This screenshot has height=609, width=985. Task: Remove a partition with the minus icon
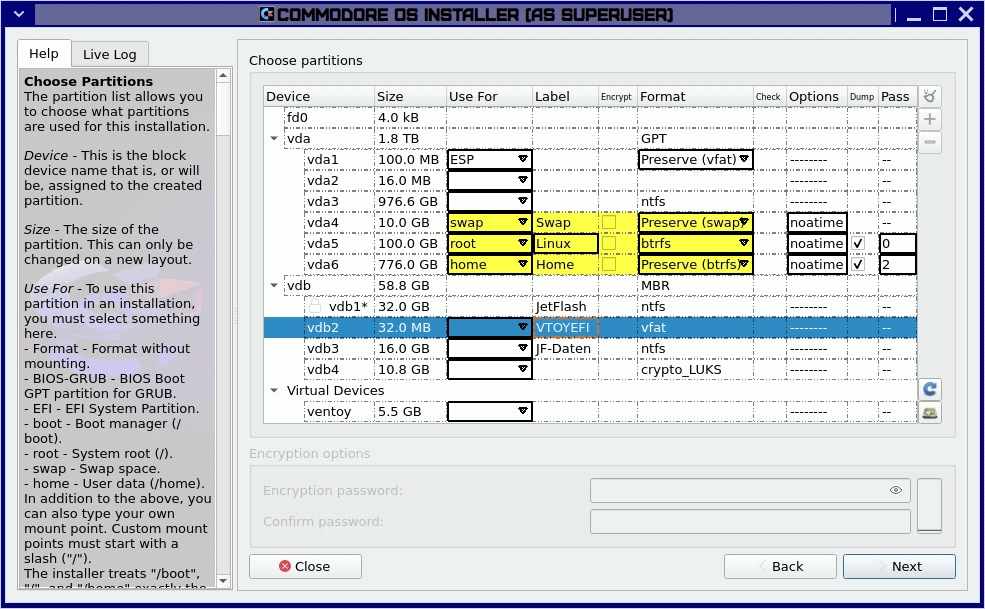(x=930, y=142)
